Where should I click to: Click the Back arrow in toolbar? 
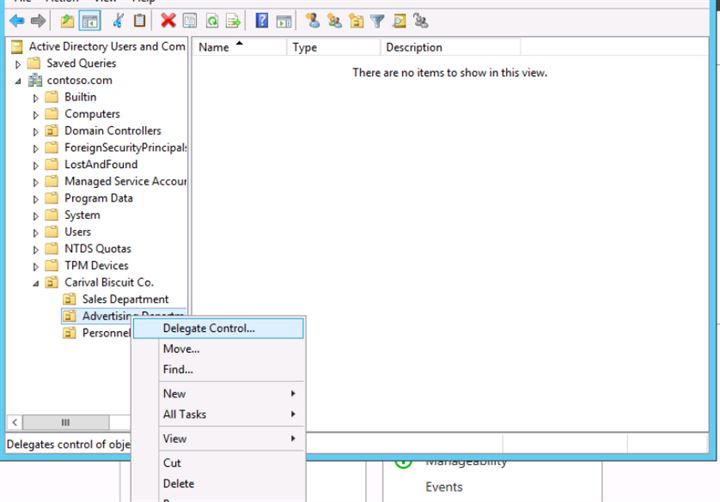(17, 20)
